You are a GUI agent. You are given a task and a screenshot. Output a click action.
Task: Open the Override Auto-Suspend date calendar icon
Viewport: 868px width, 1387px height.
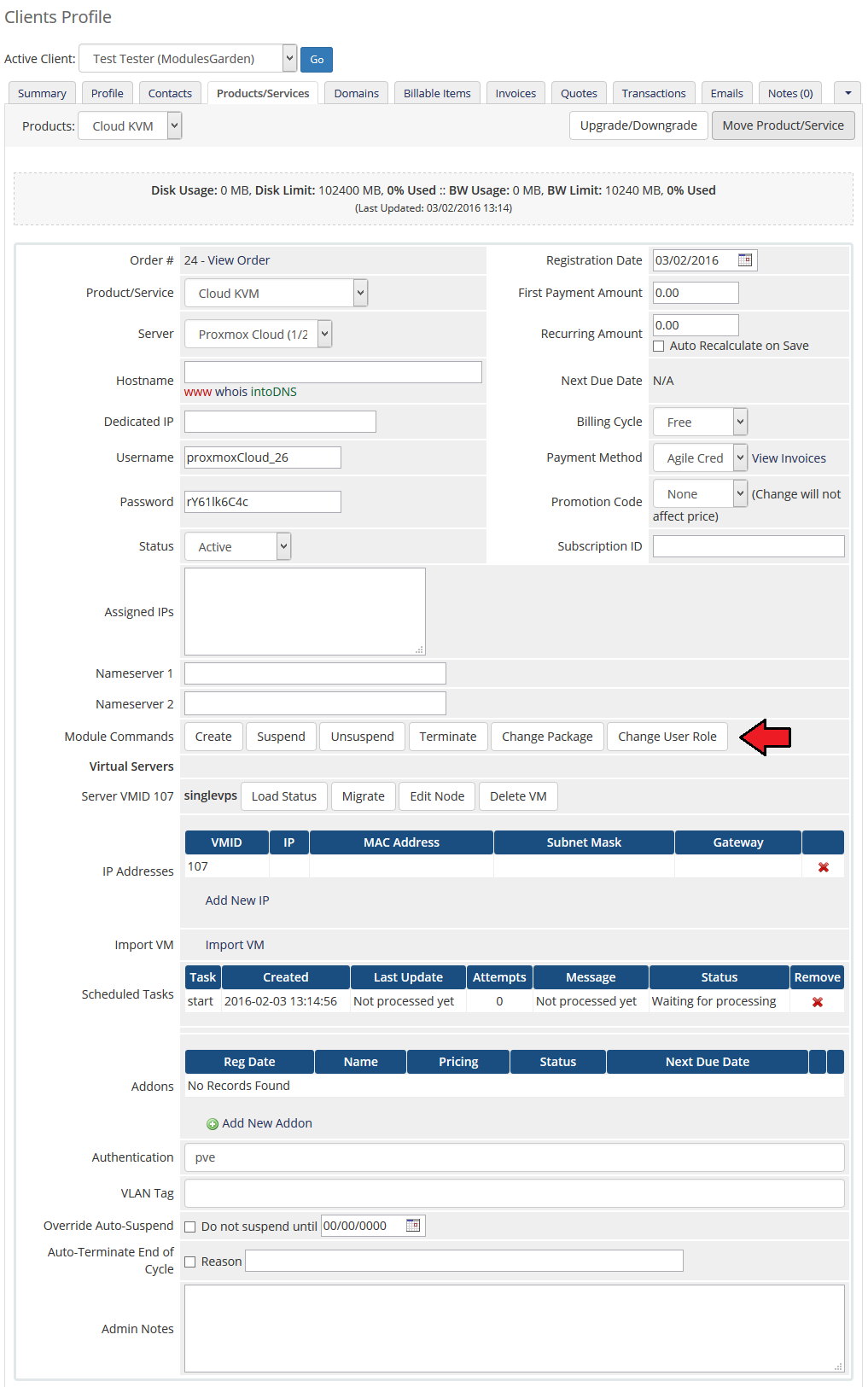pyautogui.click(x=413, y=1226)
